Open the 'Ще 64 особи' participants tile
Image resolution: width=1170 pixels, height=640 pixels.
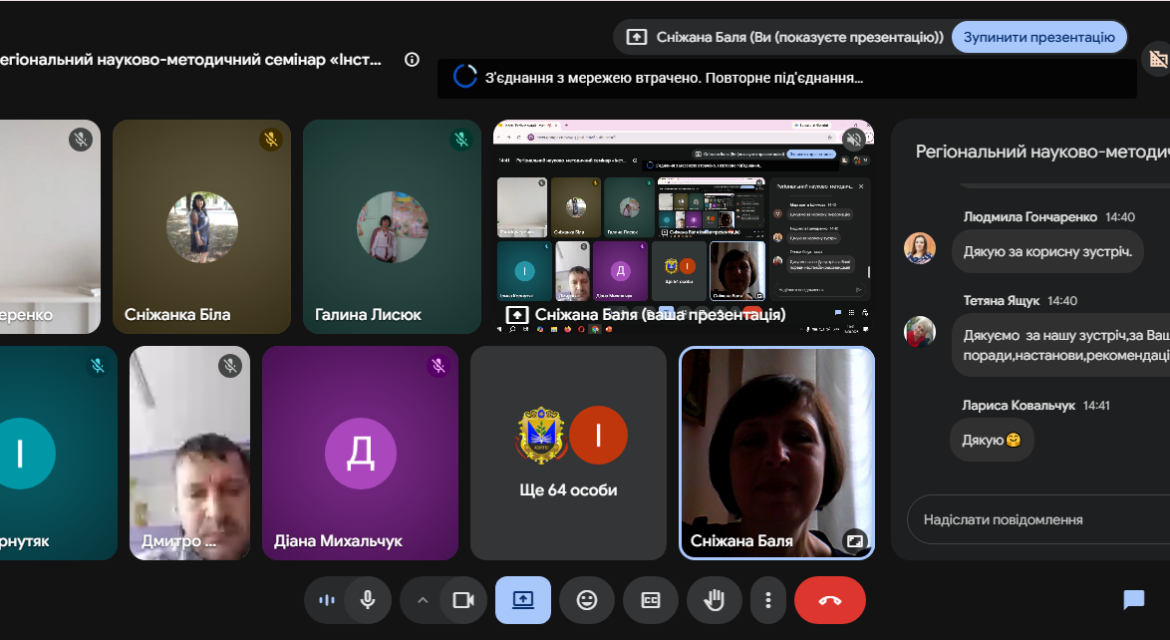click(568, 453)
